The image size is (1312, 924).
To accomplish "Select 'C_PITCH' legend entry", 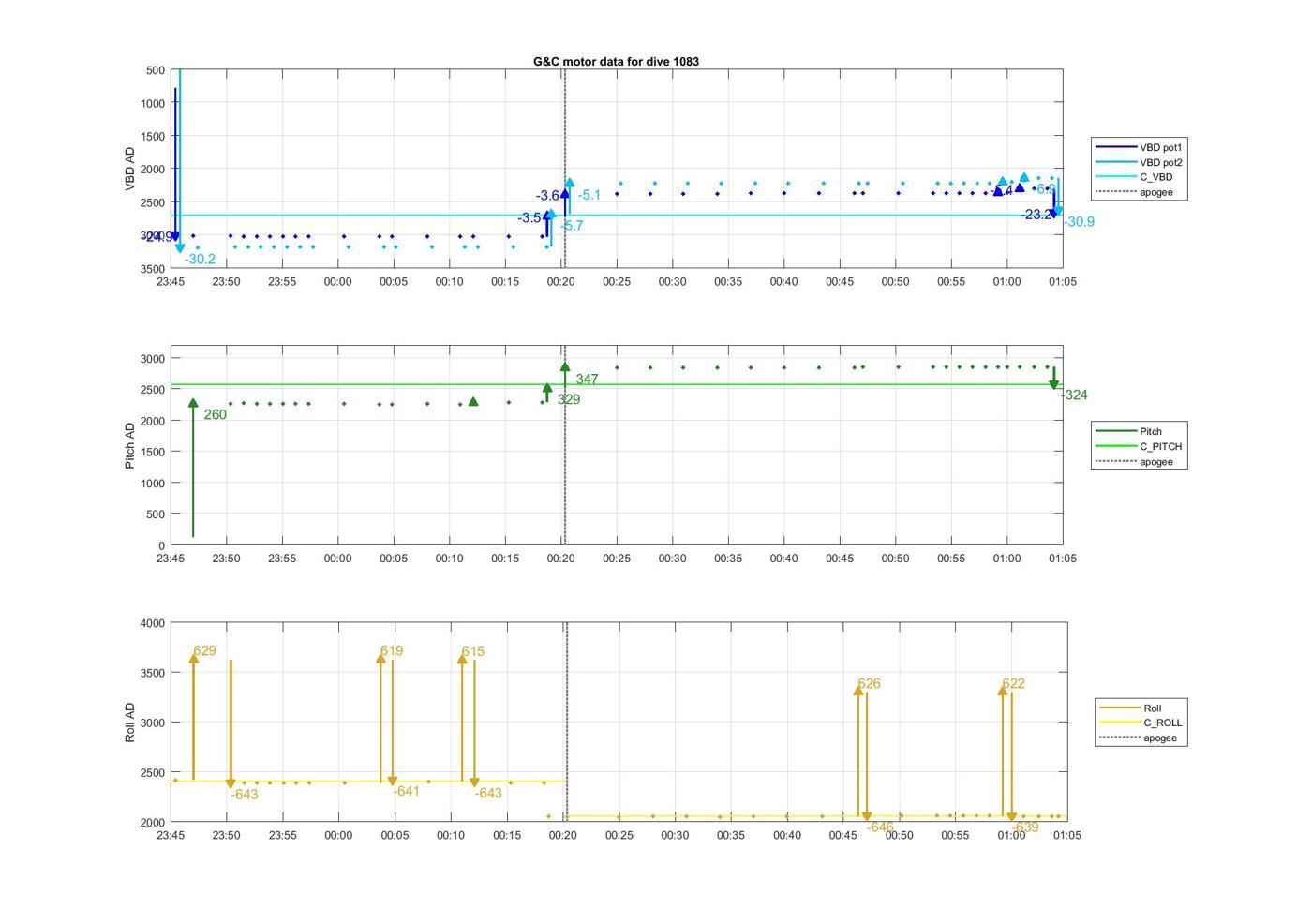I will click(1139, 446).
